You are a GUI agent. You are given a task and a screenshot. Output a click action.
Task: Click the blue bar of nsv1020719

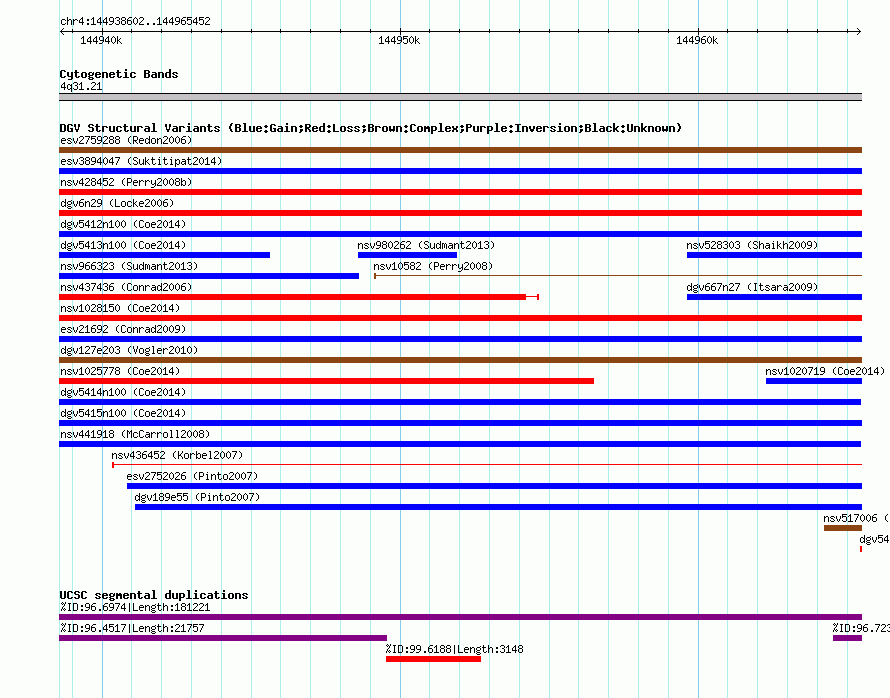pos(814,381)
